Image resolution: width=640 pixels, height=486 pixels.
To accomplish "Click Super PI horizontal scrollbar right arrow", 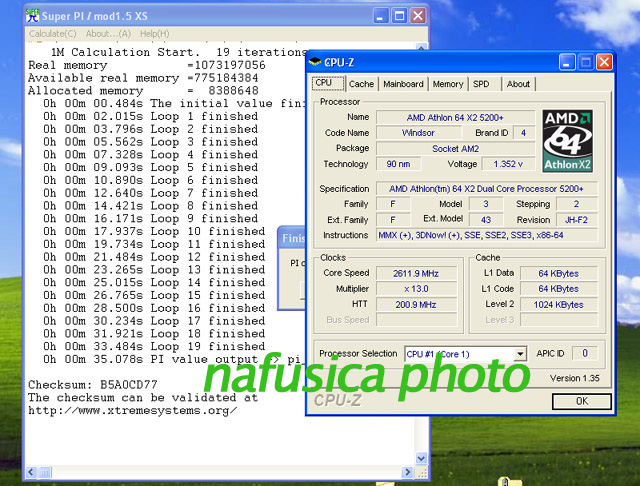I will click(407, 473).
